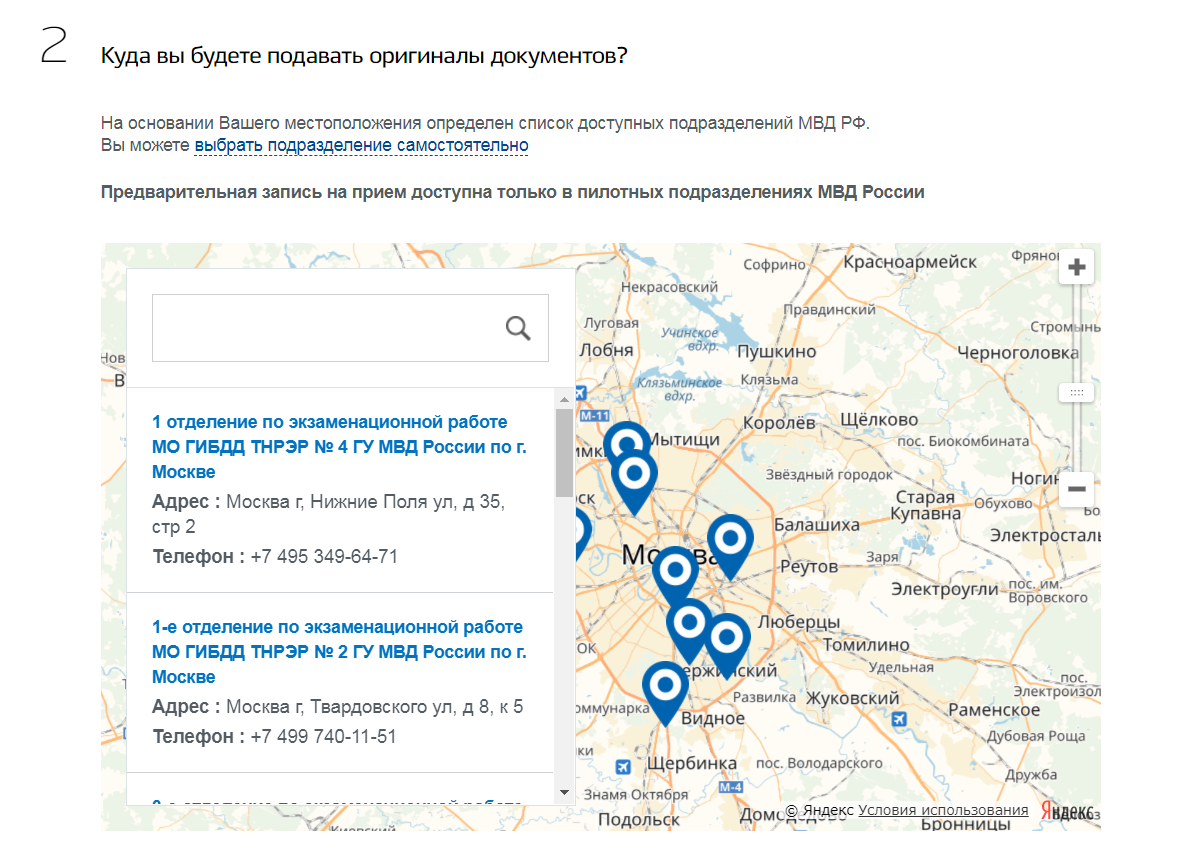Select pin partly hidden behind list panel
The width and height of the screenshot is (1199, 860).
pyautogui.click(x=582, y=533)
